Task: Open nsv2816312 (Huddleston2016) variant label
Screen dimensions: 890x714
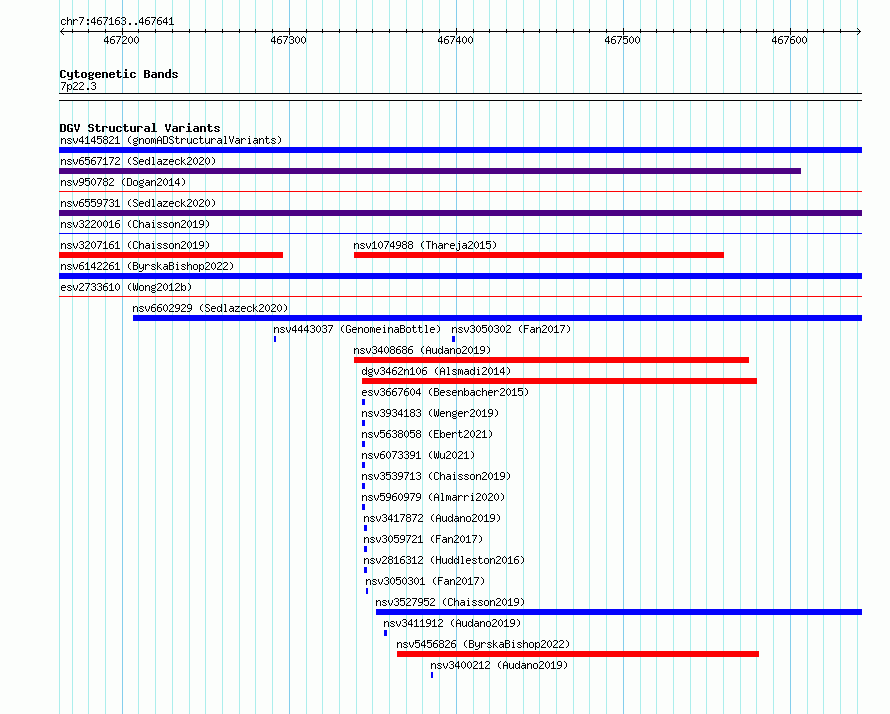Action: pos(444,560)
